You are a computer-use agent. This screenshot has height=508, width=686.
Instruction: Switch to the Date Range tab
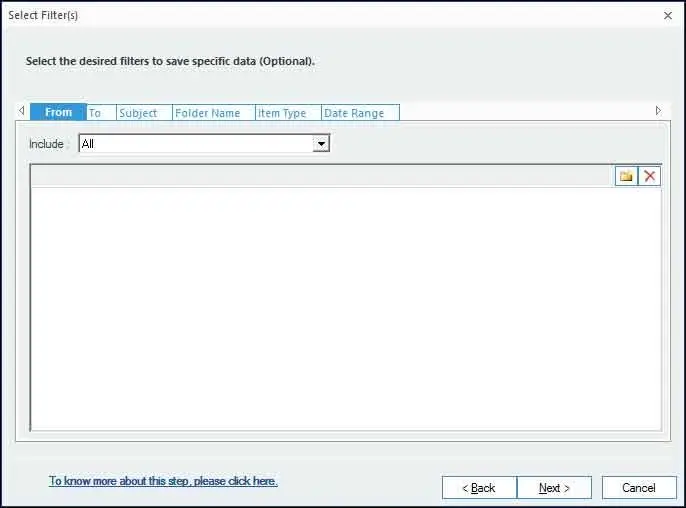click(360, 113)
